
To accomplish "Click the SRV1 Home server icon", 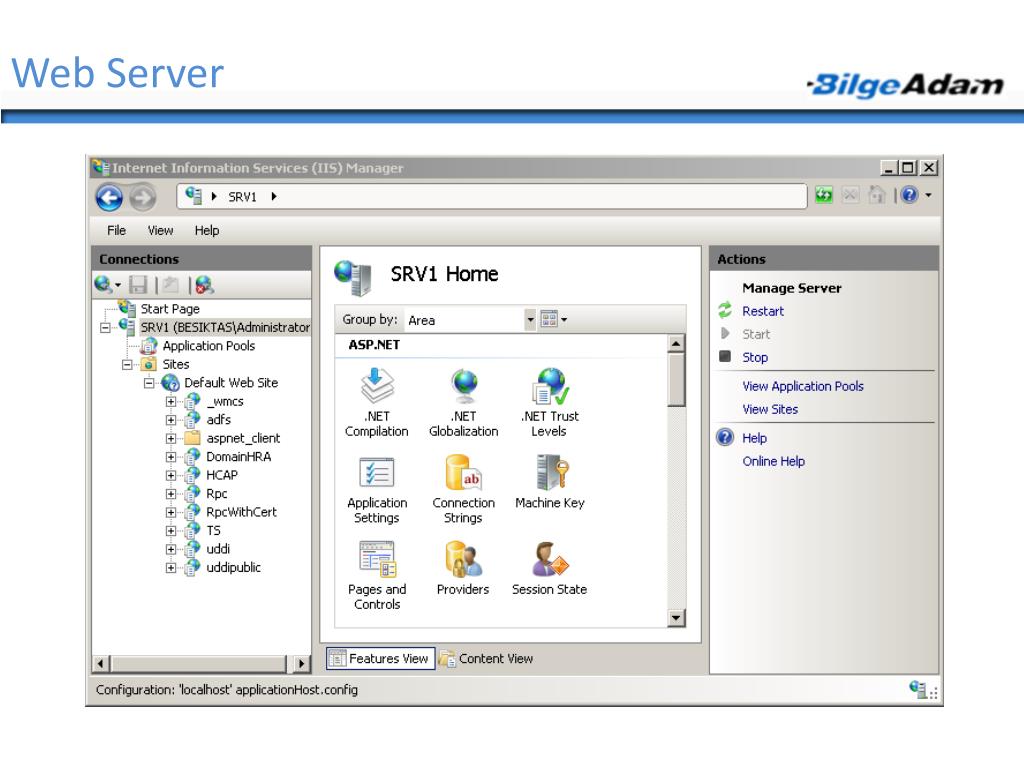I will 353,277.
